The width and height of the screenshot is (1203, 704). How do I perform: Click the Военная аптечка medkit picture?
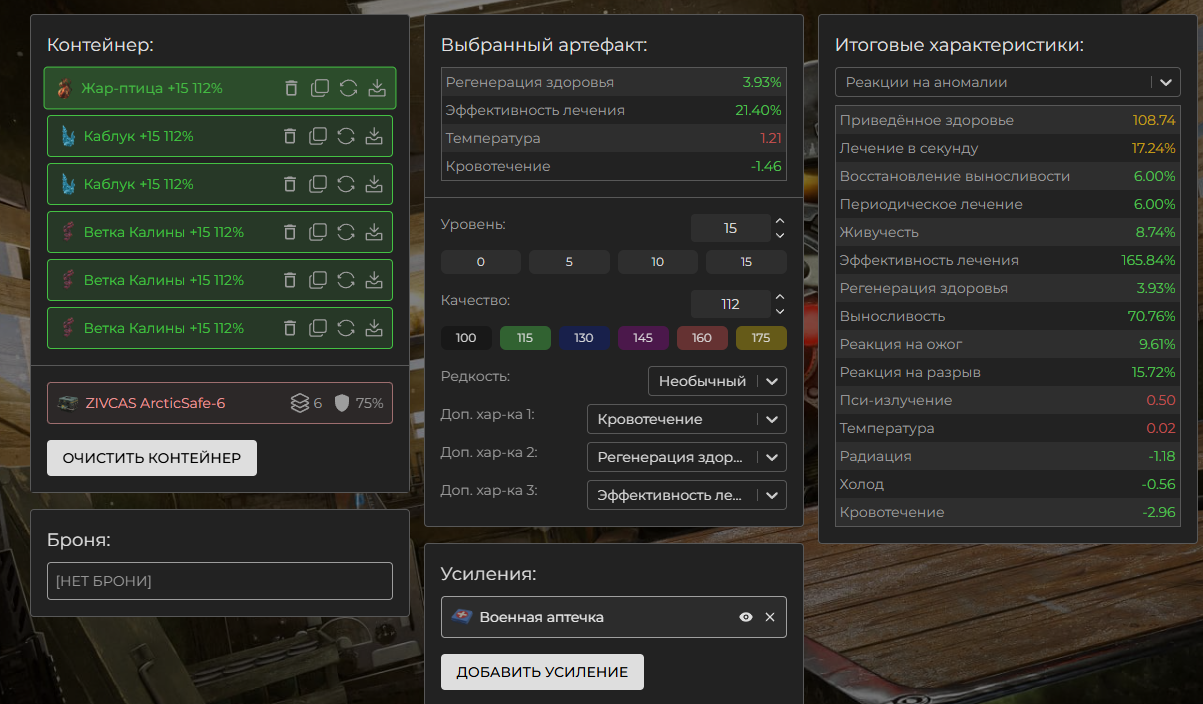coord(461,617)
